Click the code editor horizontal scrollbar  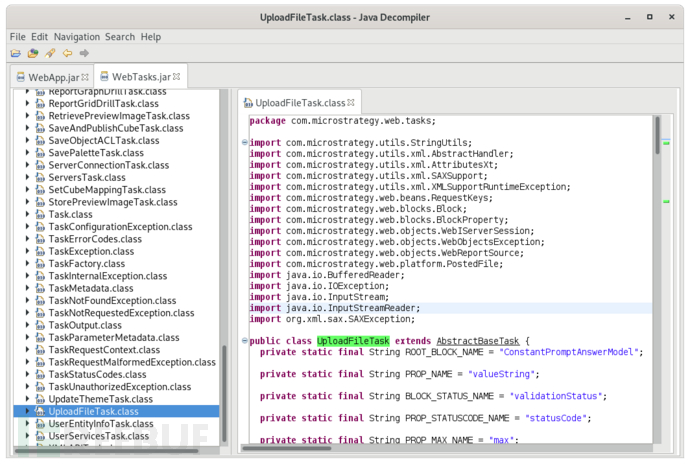287,448
